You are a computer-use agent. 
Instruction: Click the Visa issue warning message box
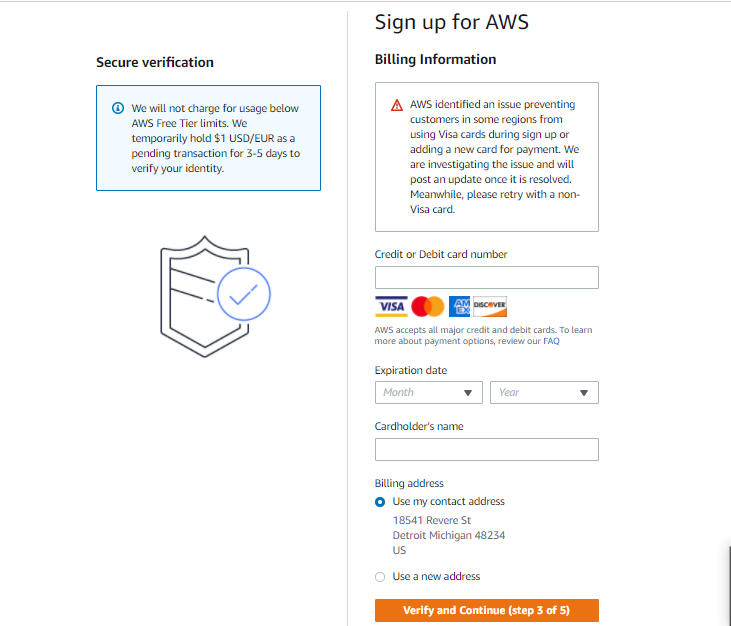(487, 157)
